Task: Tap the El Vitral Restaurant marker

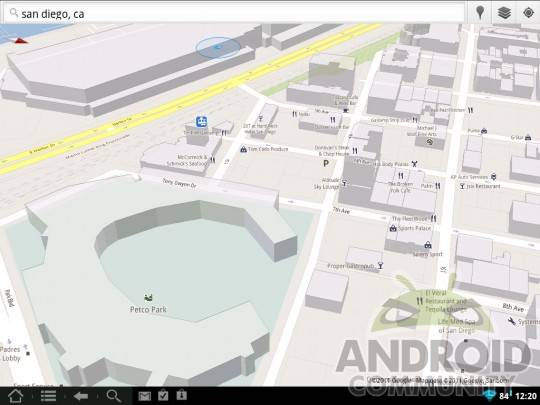Action: [419, 301]
